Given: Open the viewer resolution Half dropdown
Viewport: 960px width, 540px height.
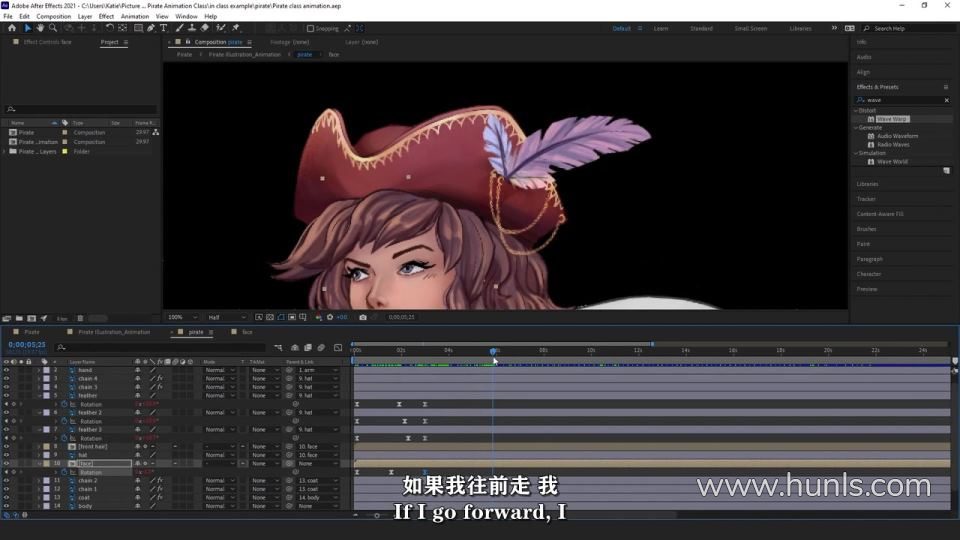Looking at the screenshot, I should [x=227, y=317].
